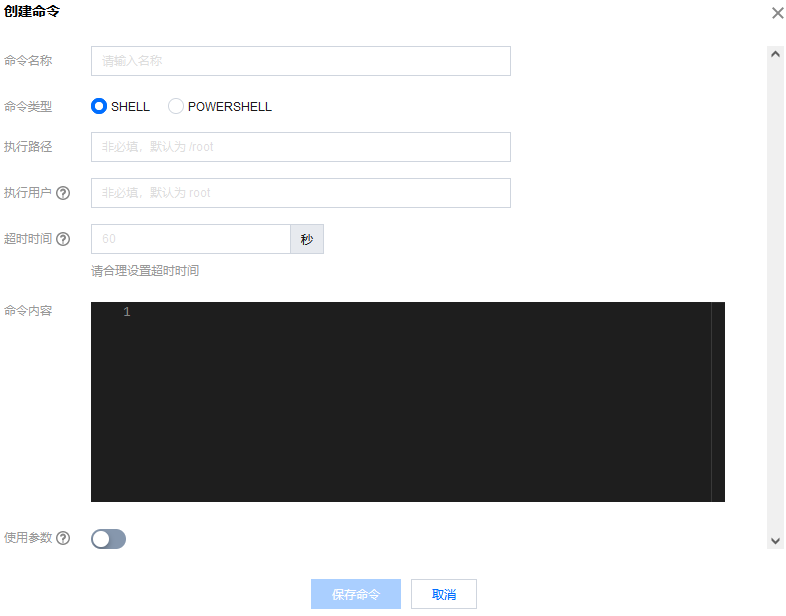Select the POWERSHELL radio button
Screen dimensions: 786x616
pyautogui.click(x=175, y=106)
